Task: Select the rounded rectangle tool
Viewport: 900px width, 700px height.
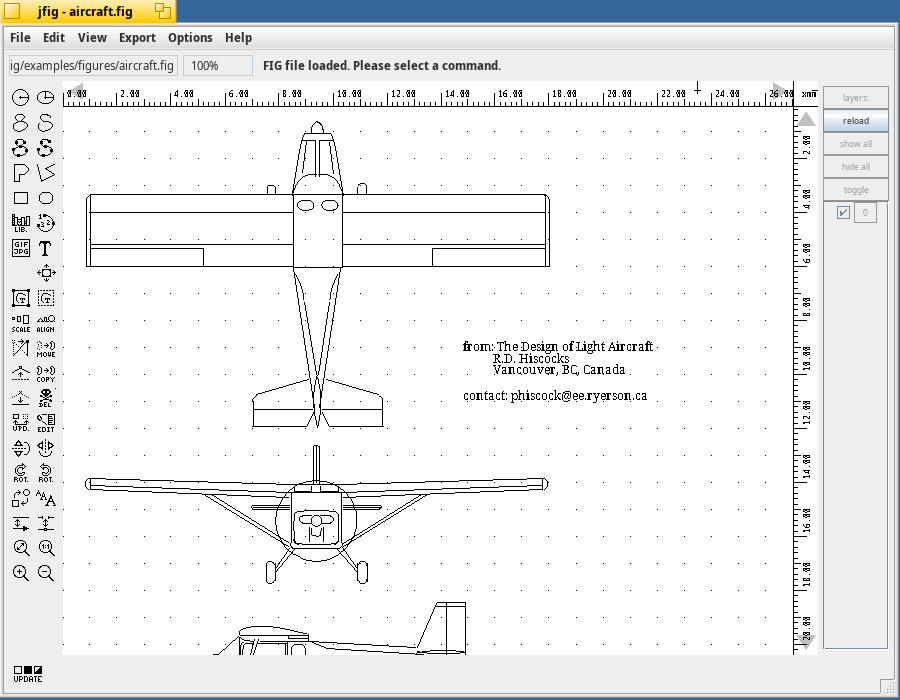Action: [x=46, y=198]
